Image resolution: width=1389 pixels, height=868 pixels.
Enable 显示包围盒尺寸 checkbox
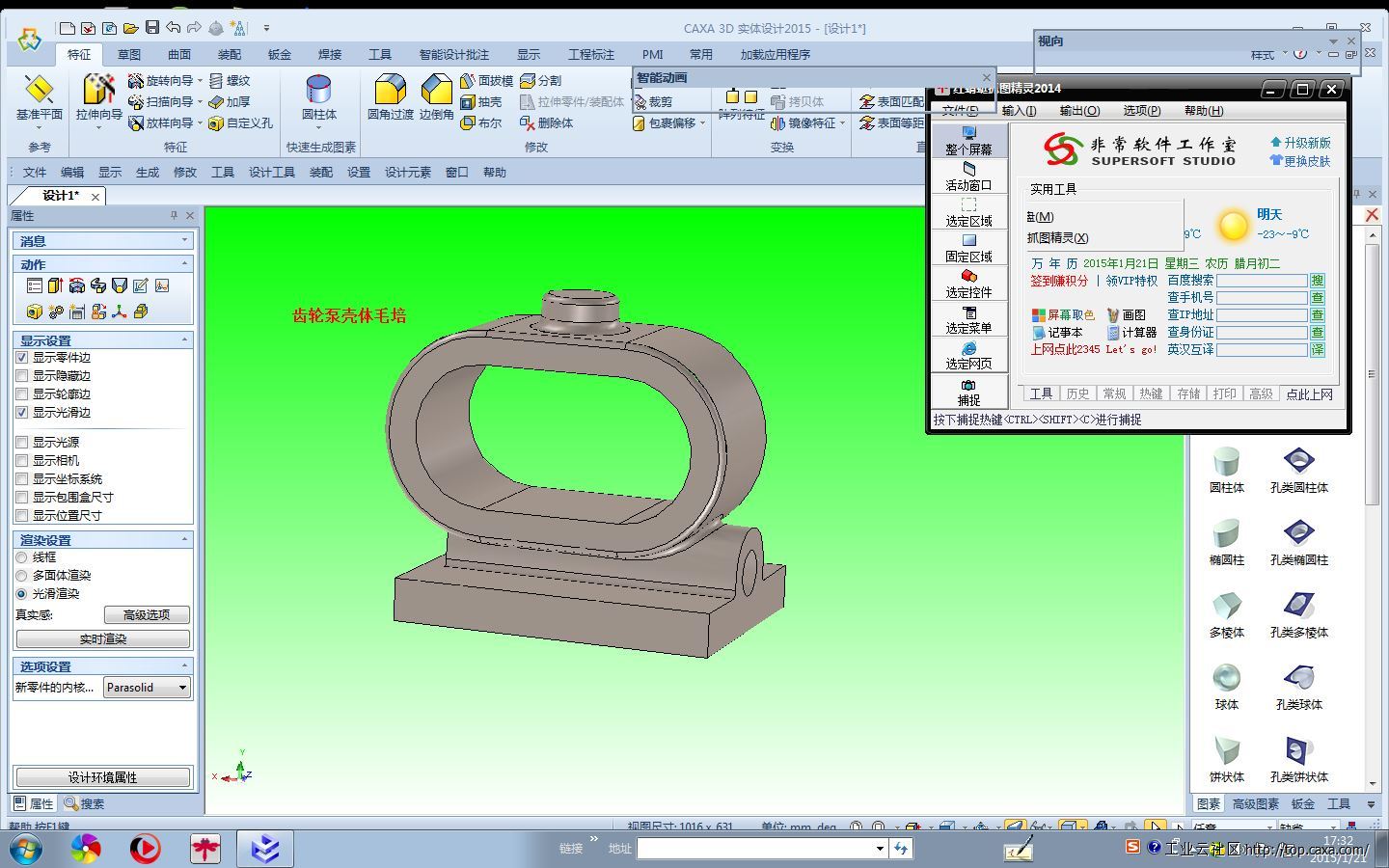point(21,498)
